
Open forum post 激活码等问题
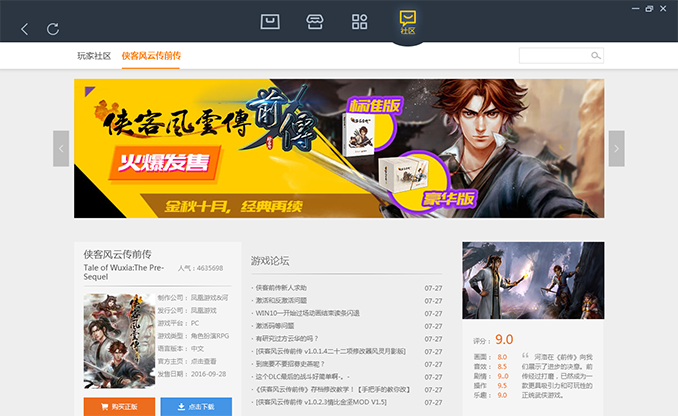click(275, 326)
